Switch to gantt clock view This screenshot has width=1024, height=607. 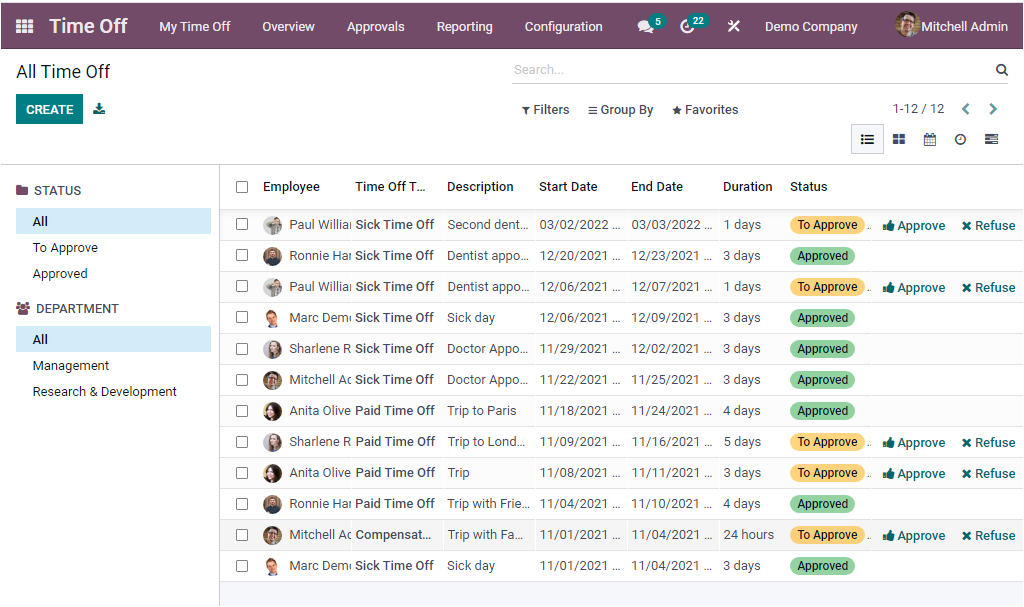coord(959,139)
